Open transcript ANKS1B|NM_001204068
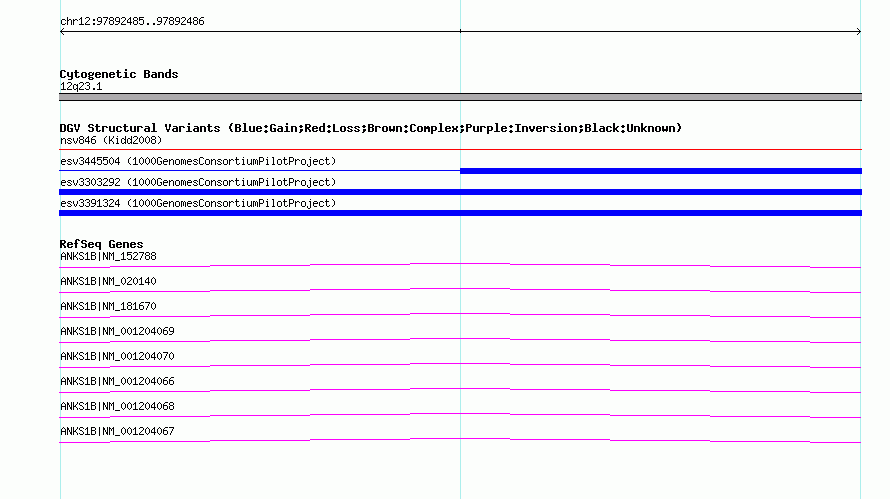Screen dimensions: 890x499 pyautogui.click(x=117, y=406)
